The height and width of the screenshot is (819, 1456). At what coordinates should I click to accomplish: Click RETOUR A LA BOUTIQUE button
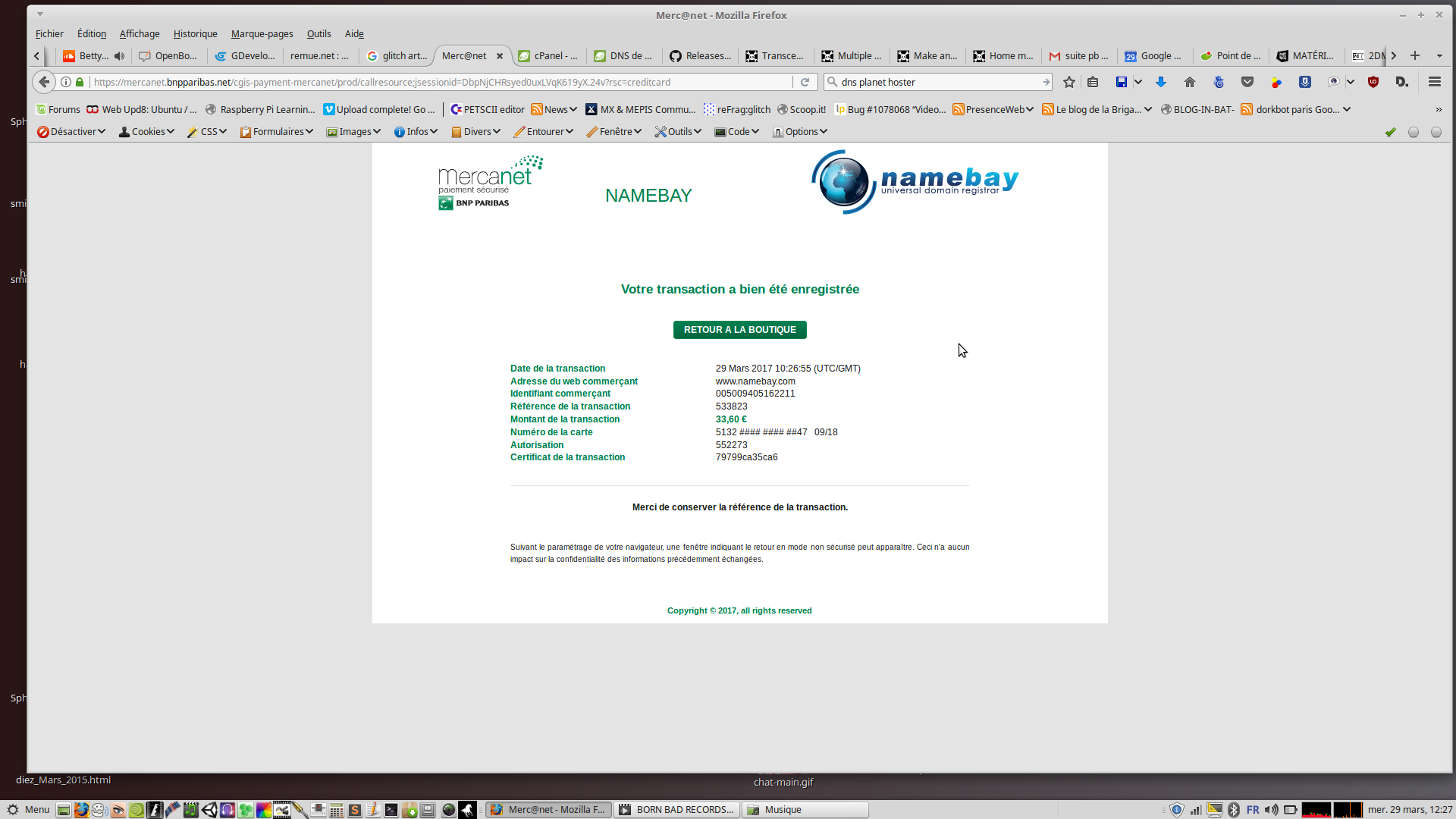(739, 330)
